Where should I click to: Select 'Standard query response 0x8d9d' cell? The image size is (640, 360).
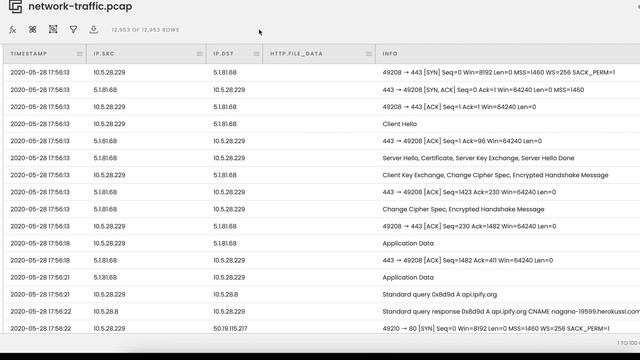[511, 312]
